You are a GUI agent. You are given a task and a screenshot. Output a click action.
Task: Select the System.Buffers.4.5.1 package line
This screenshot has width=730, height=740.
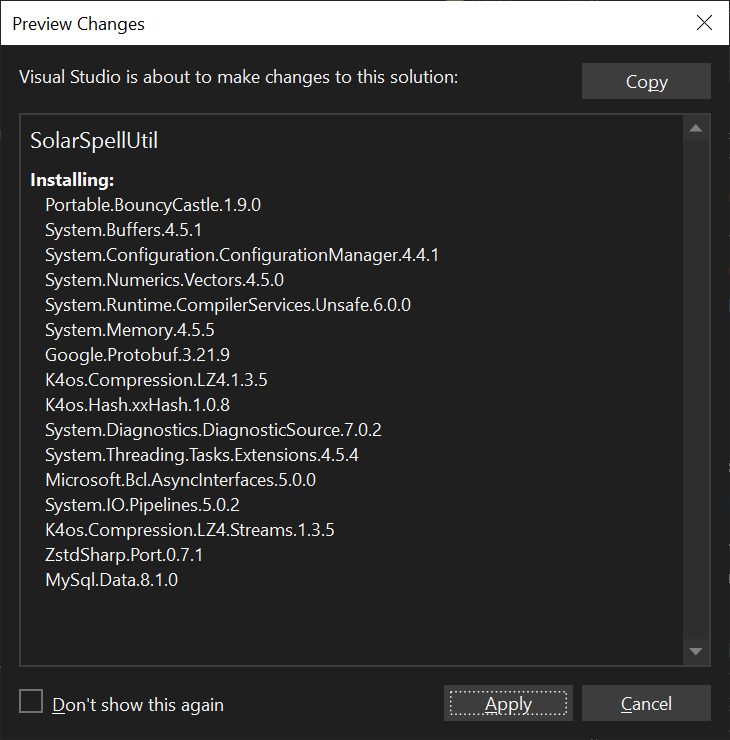123,230
